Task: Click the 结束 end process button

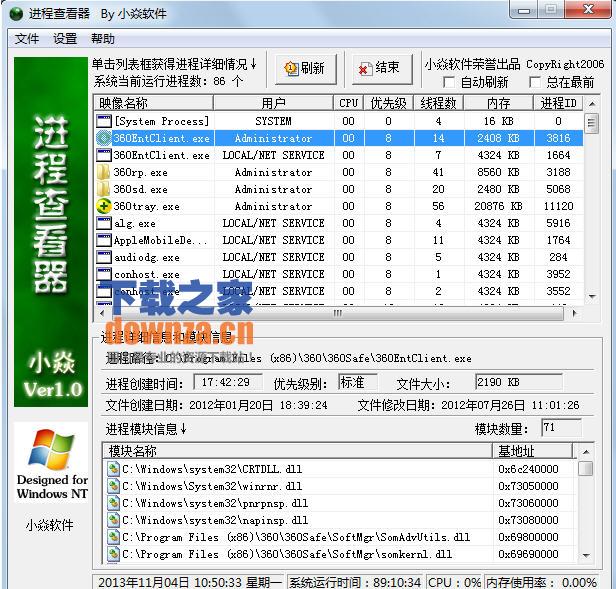Action: pyautogui.click(x=378, y=68)
